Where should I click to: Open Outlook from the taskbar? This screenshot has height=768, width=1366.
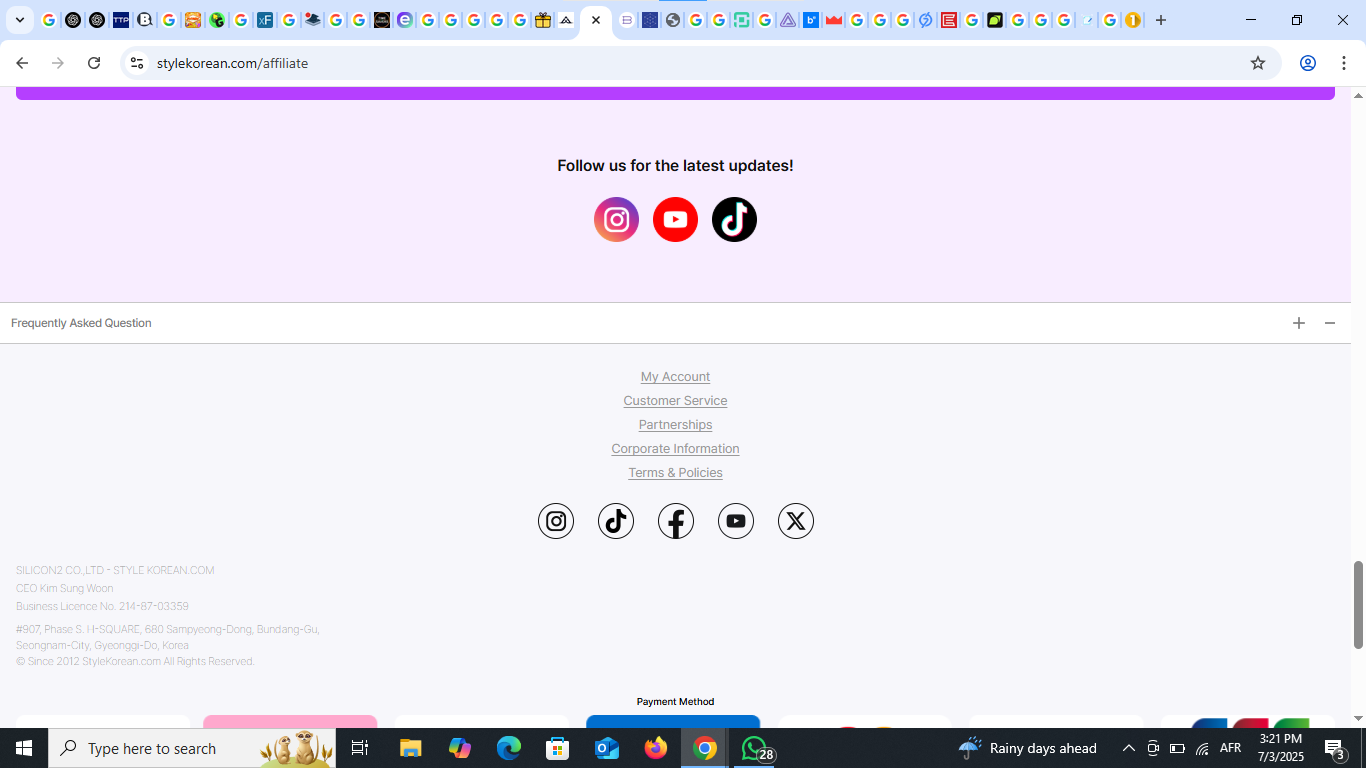(607, 748)
